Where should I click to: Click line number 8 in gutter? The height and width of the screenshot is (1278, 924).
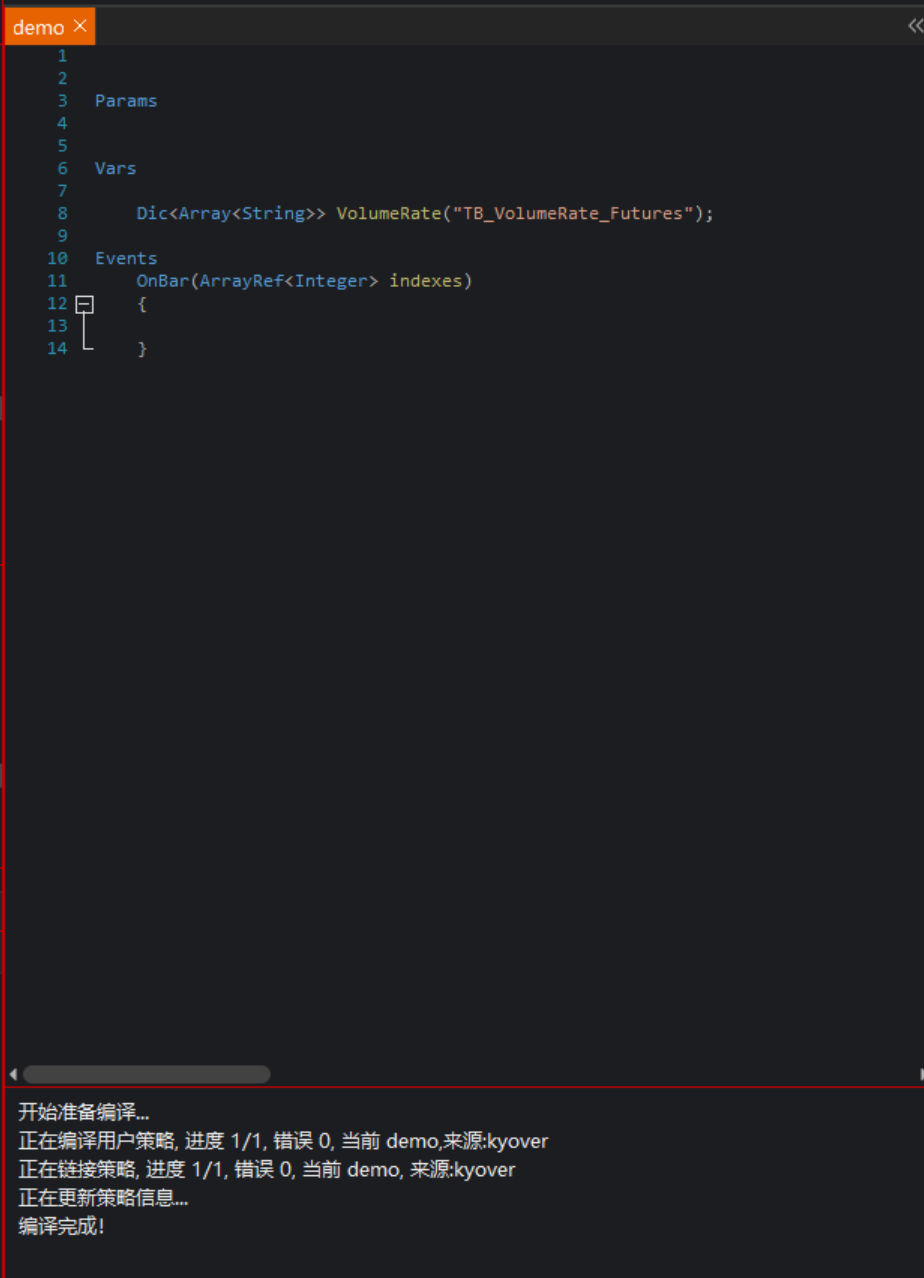62,213
